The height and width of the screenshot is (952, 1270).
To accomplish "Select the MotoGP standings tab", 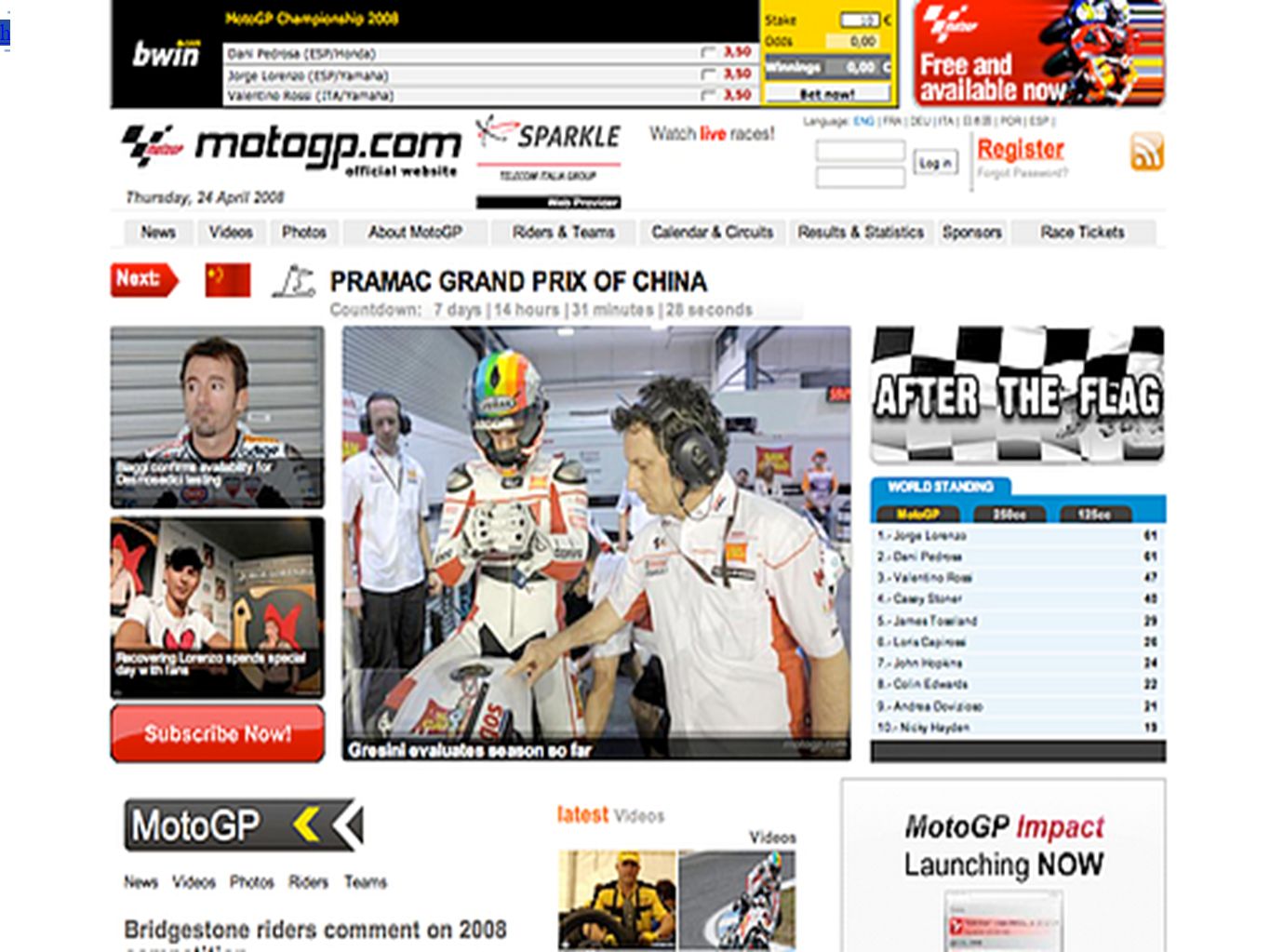I will click(917, 514).
